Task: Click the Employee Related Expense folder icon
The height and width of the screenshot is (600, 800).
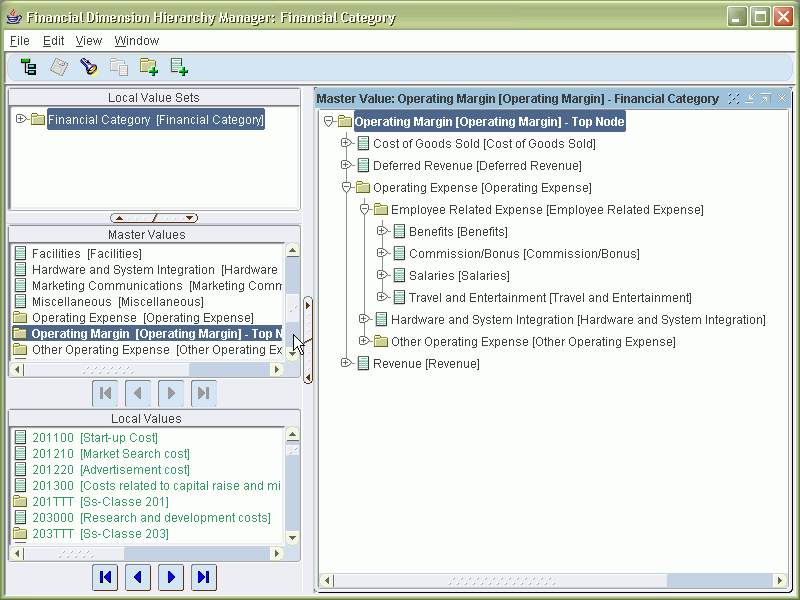Action: point(381,209)
